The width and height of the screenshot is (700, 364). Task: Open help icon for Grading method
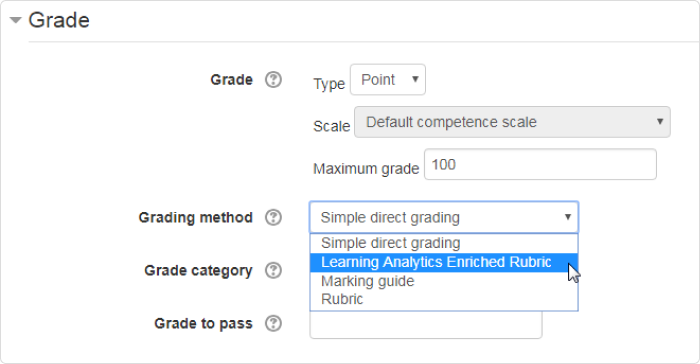(x=273, y=218)
